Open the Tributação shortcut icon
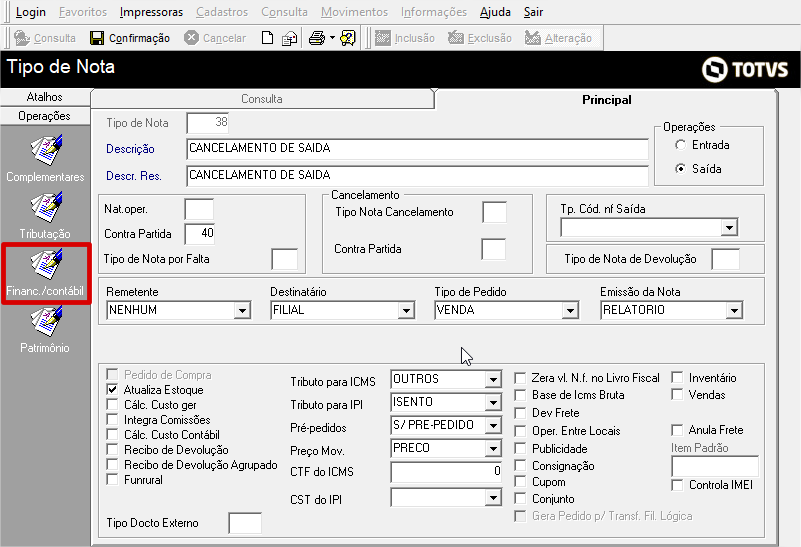Image resolution: width=801 pixels, height=547 pixels. (x=45, y=207)
